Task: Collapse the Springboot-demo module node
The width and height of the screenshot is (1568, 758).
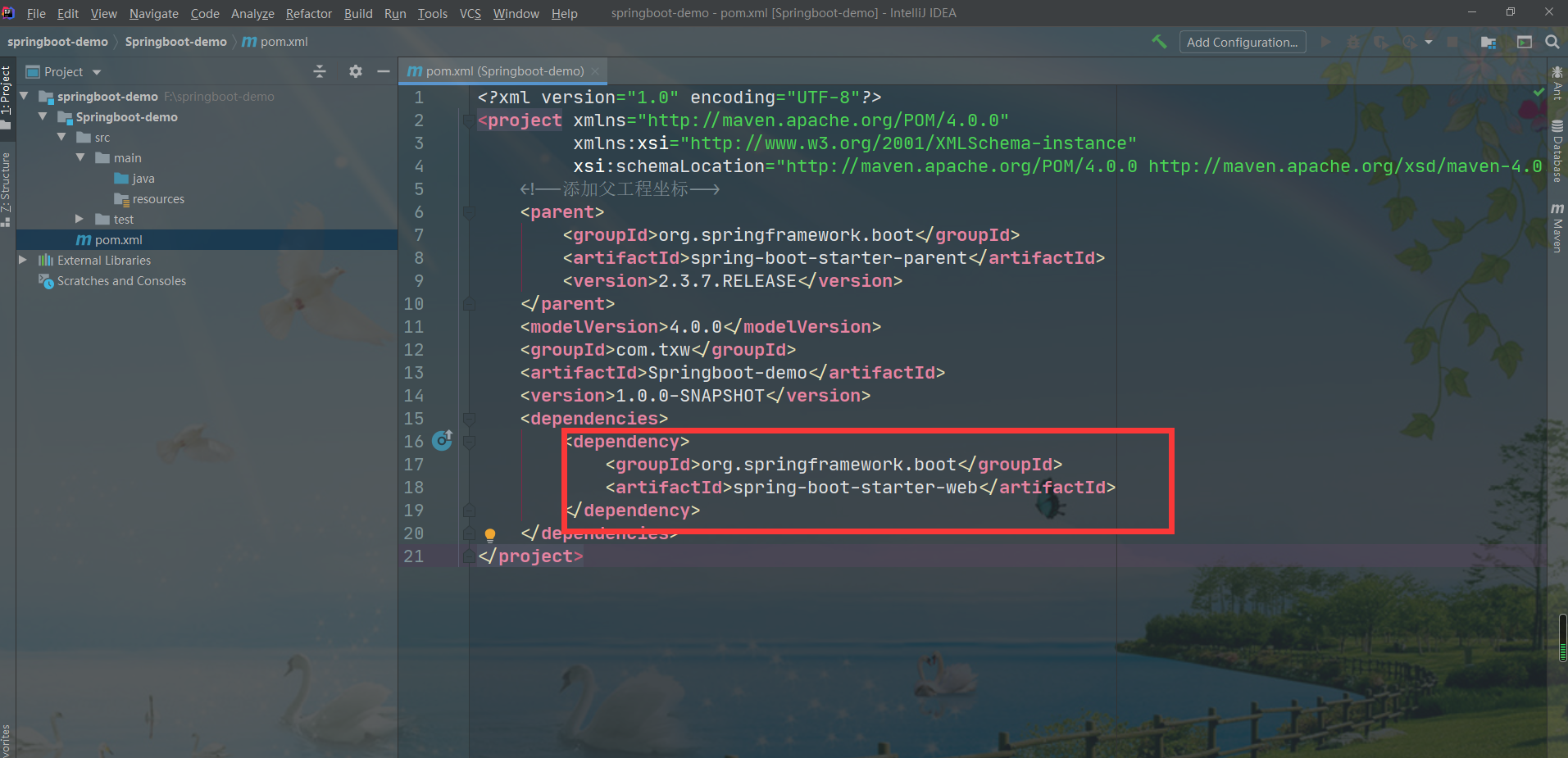Action: 43,116
